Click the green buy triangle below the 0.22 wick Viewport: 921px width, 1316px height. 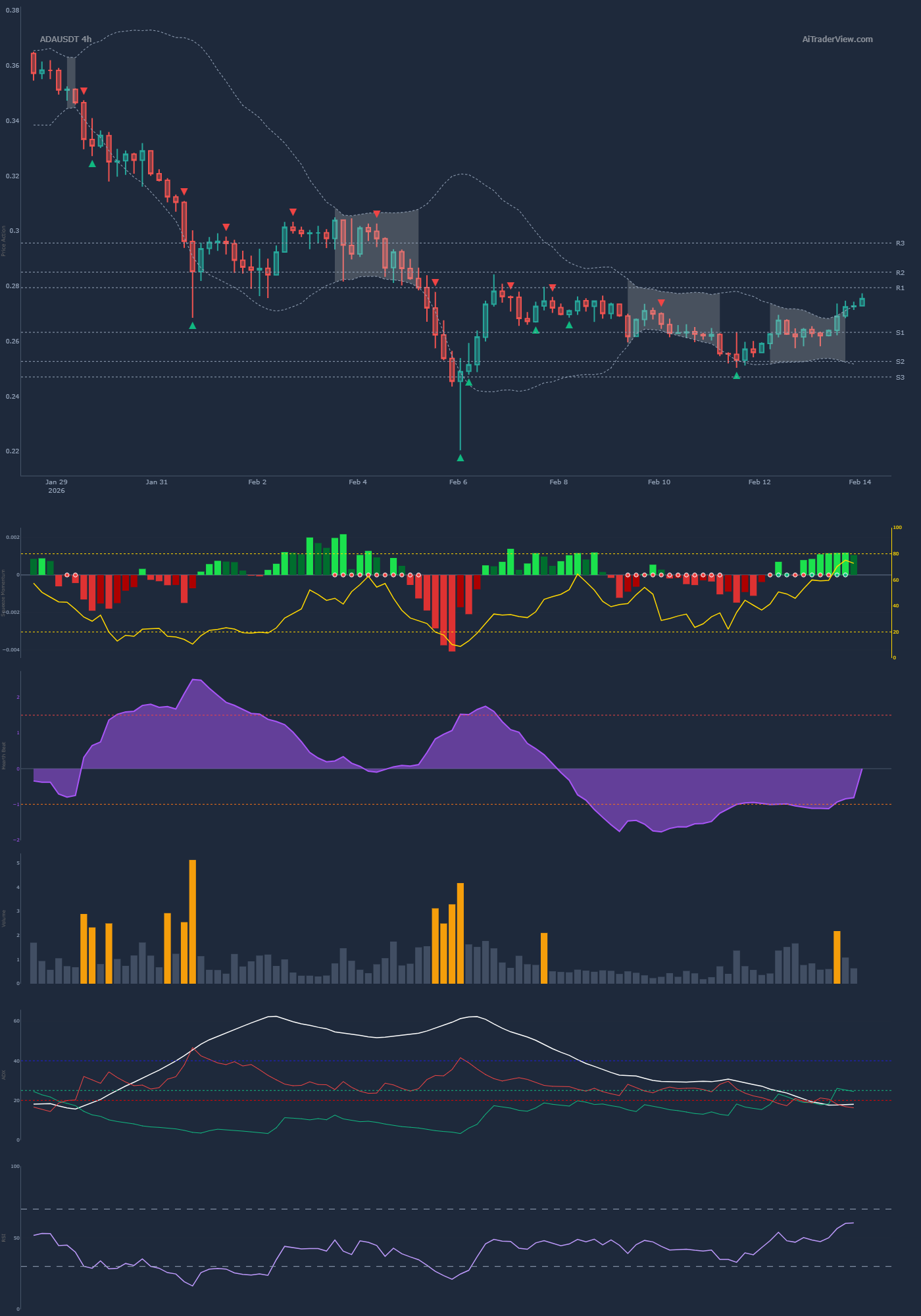click(460, 457)
